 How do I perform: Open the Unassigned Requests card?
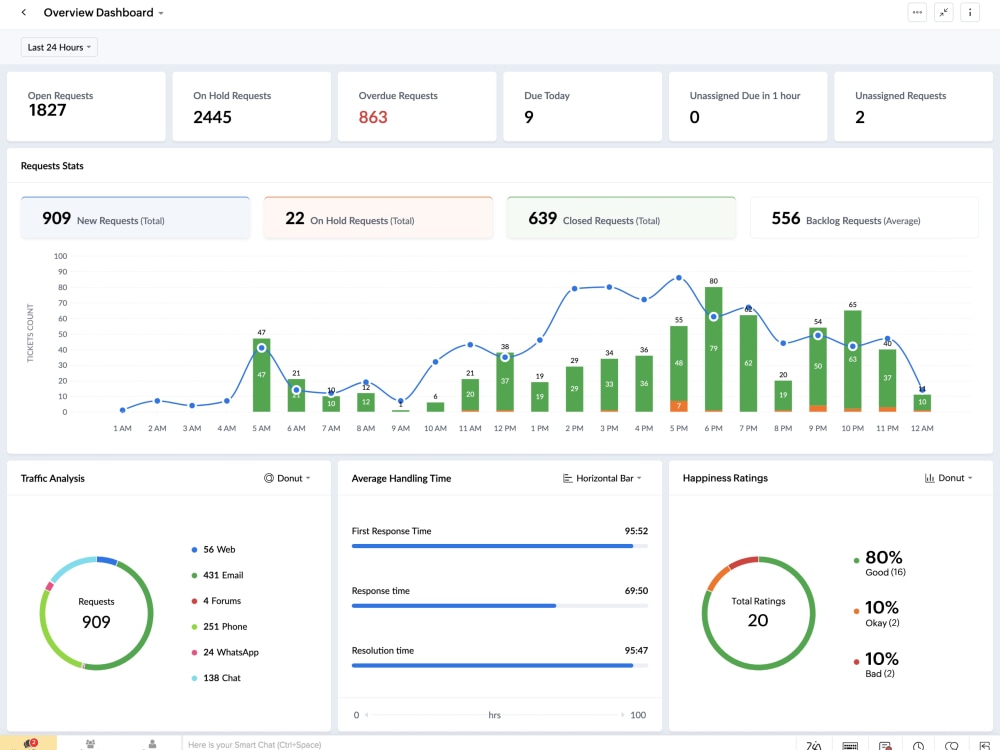(913, 107)
